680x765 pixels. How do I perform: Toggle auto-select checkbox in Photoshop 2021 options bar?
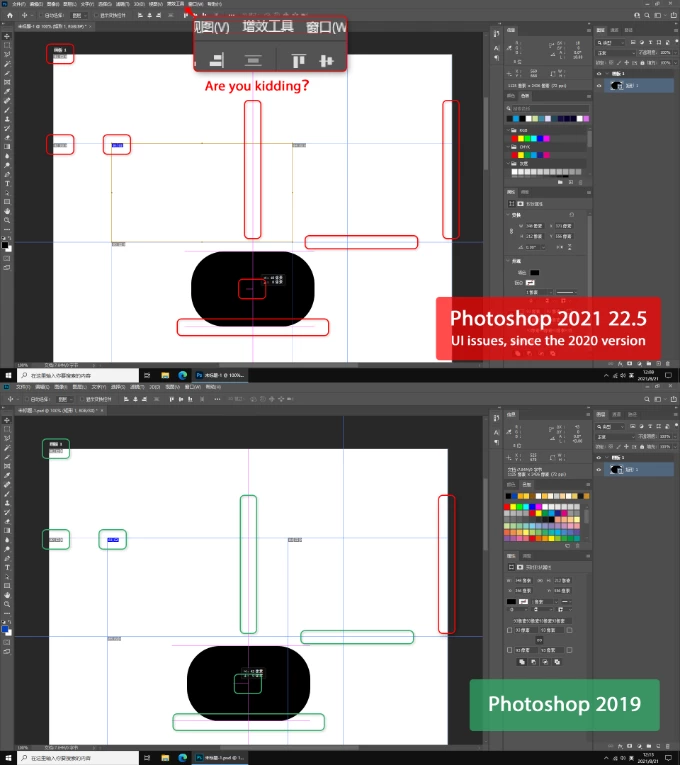41,16
